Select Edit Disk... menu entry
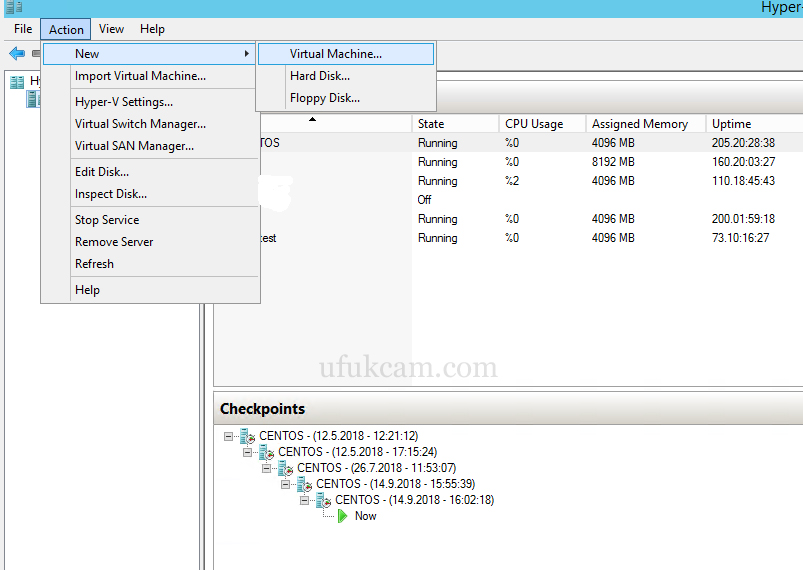The width and height of the screenshot is (803, 570). coord(151,172)
